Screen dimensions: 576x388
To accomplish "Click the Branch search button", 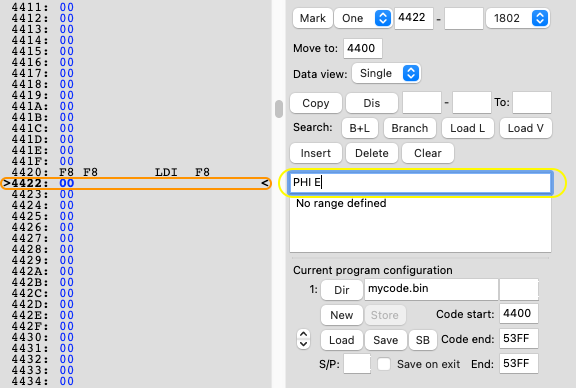I will 410,128.
